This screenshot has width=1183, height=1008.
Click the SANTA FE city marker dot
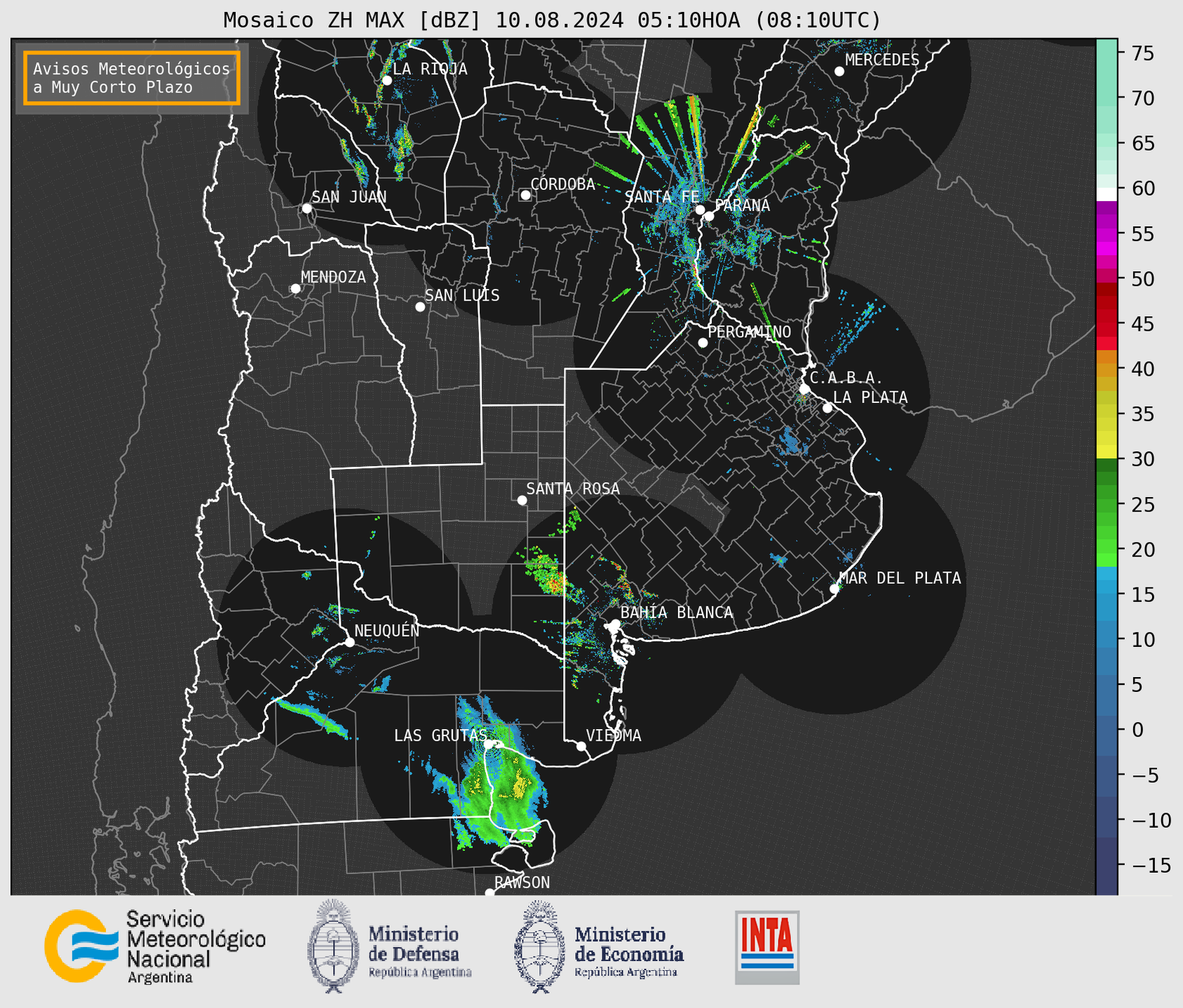coord(700,210)
